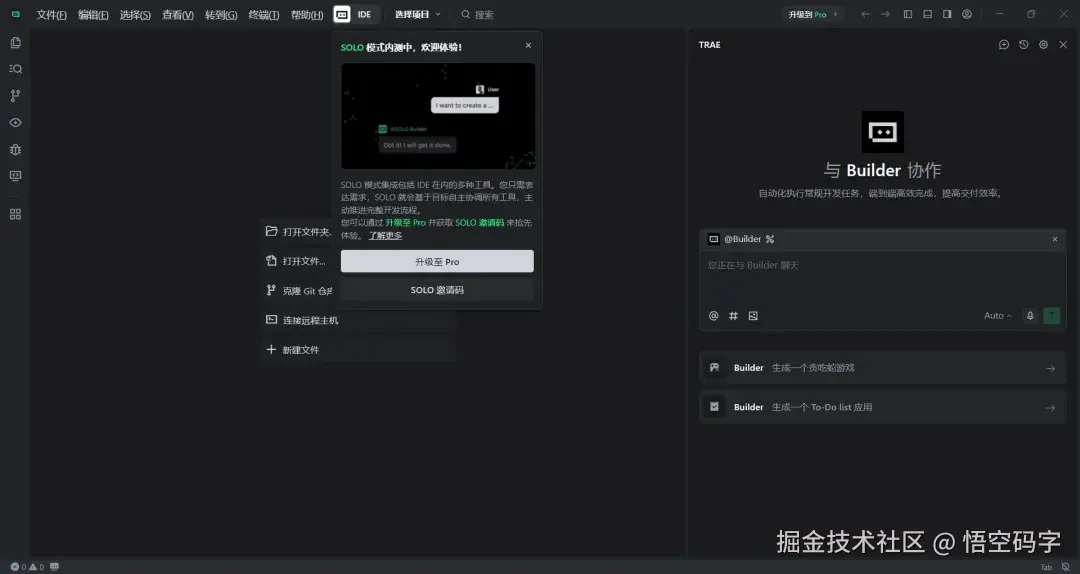
Task: Open the 查看(V) menu
Action: pyautogui.click(x=178, y=14)
